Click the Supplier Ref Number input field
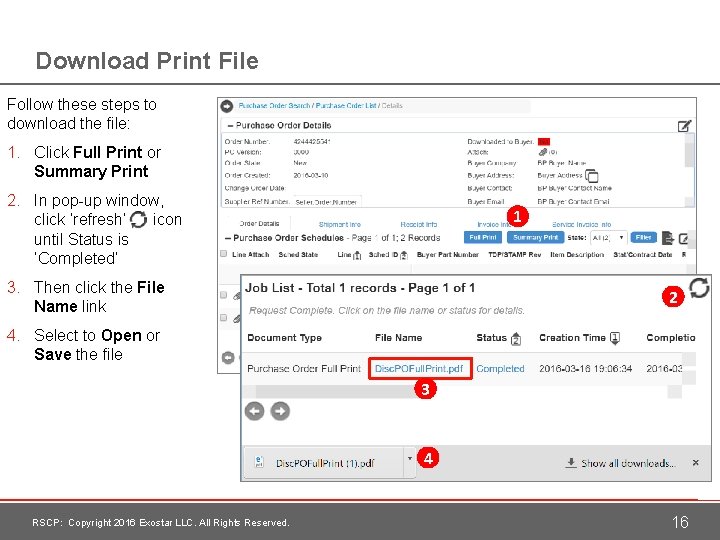 point(327,202)
